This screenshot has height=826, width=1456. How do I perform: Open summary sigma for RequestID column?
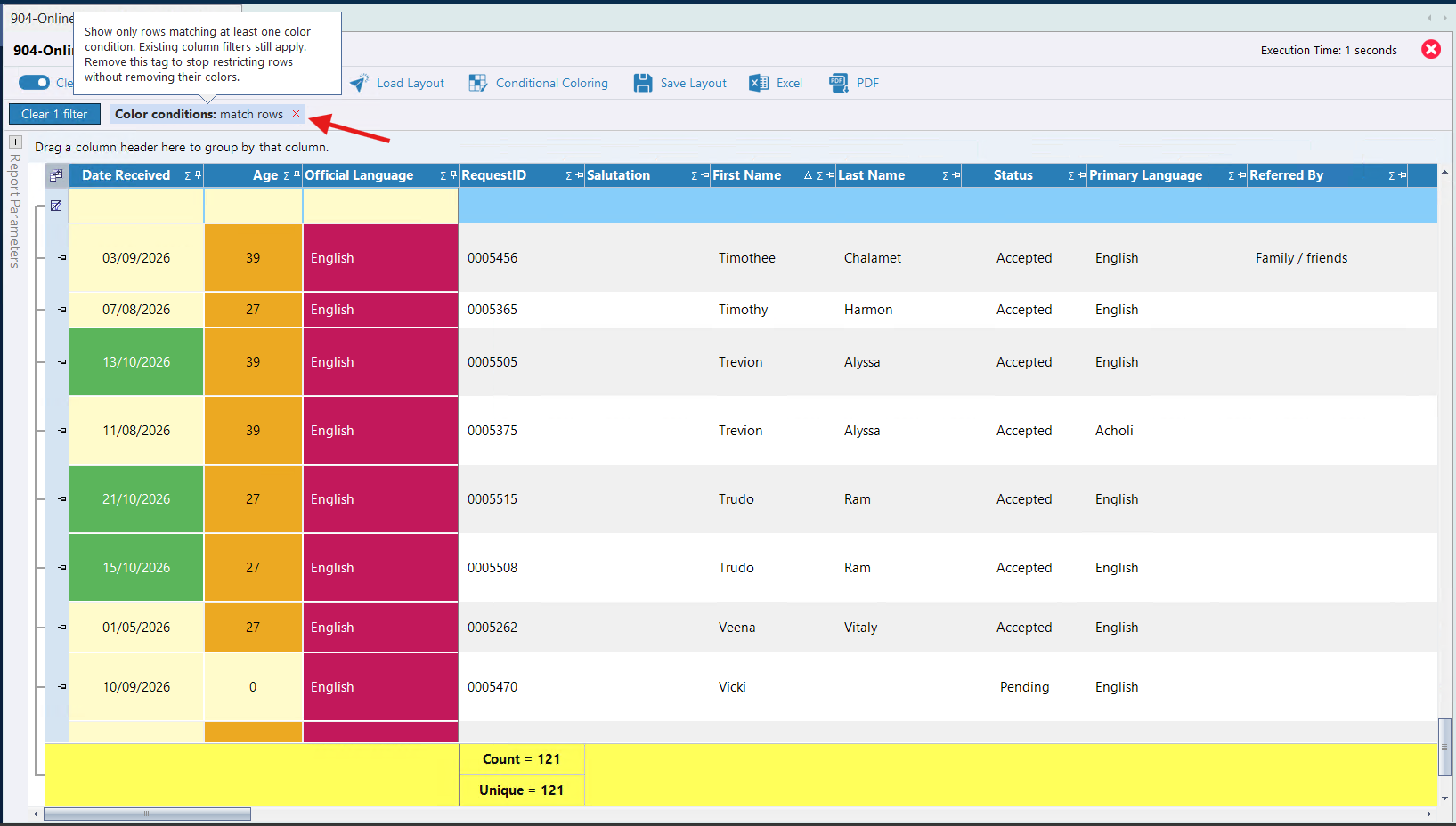pyautogui.click(x=568, y=175)
